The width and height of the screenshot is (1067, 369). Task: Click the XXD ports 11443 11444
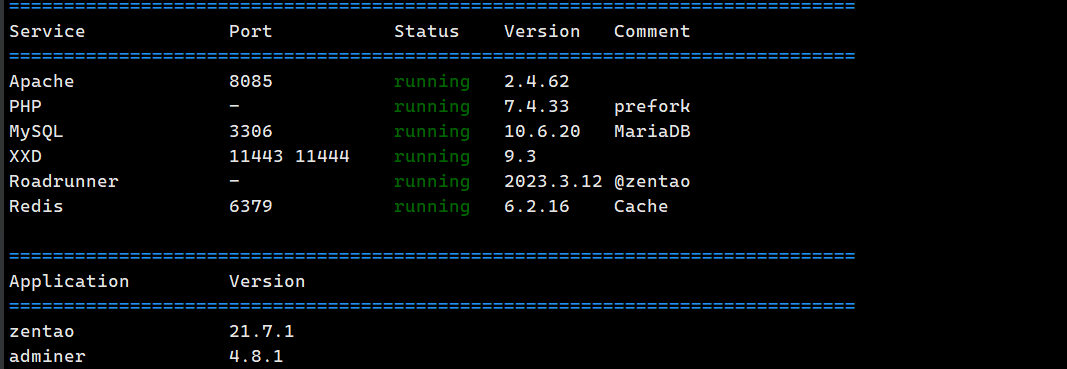[x=289, y=157]
